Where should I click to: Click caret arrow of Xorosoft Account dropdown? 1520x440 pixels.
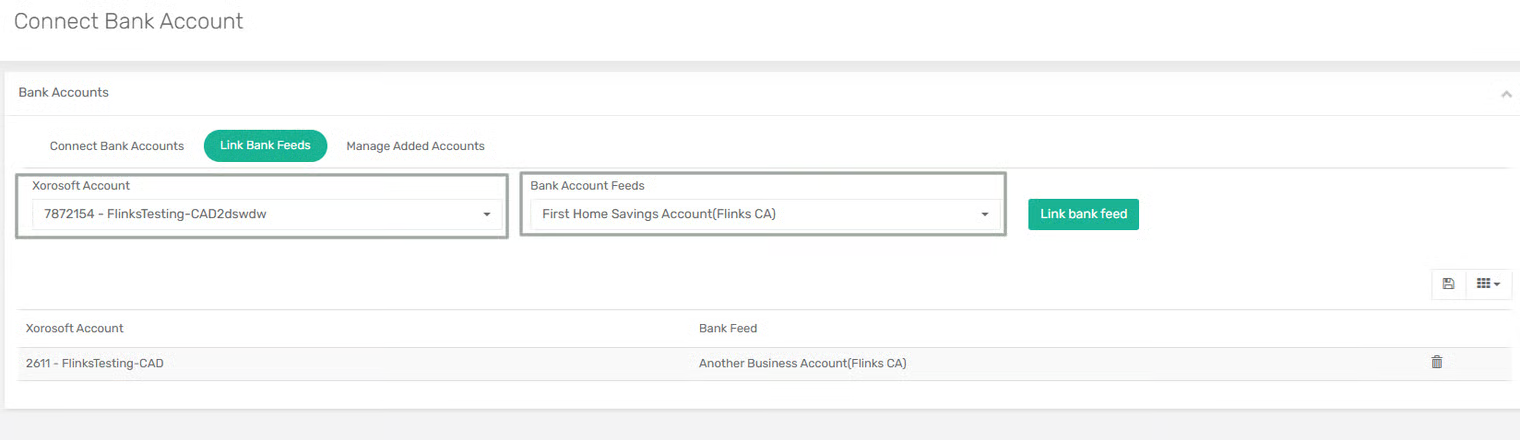(x=487, y=214)
